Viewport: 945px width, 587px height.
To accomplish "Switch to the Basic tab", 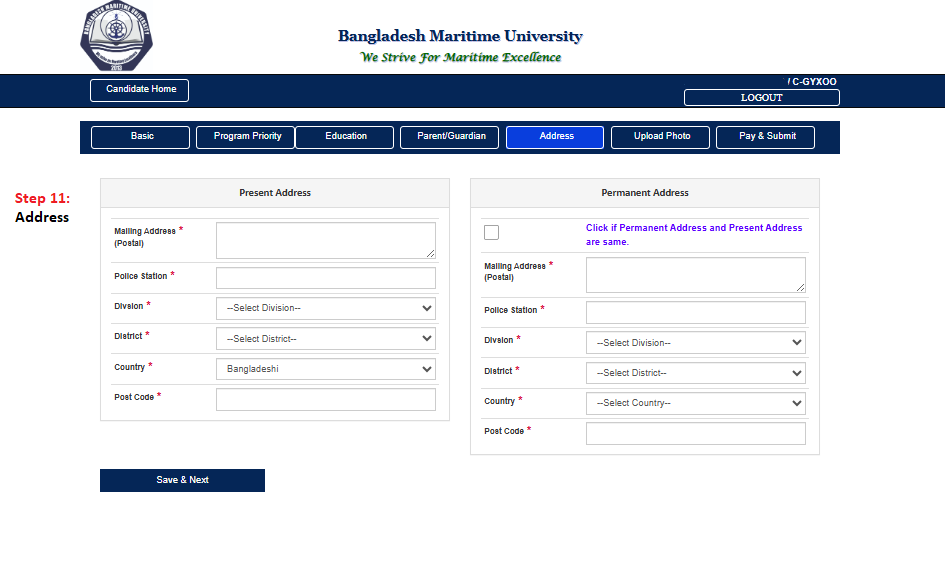I will pos(141,137).
